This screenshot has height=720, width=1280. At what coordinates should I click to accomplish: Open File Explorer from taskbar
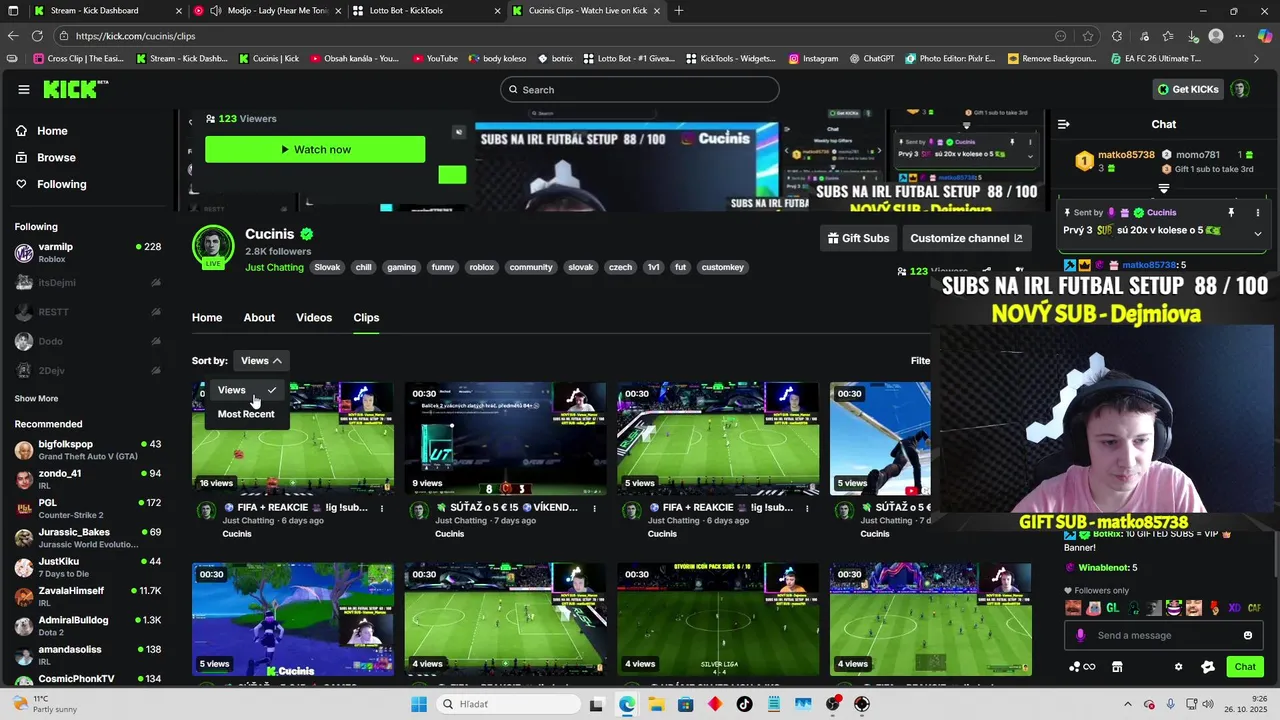656,704
